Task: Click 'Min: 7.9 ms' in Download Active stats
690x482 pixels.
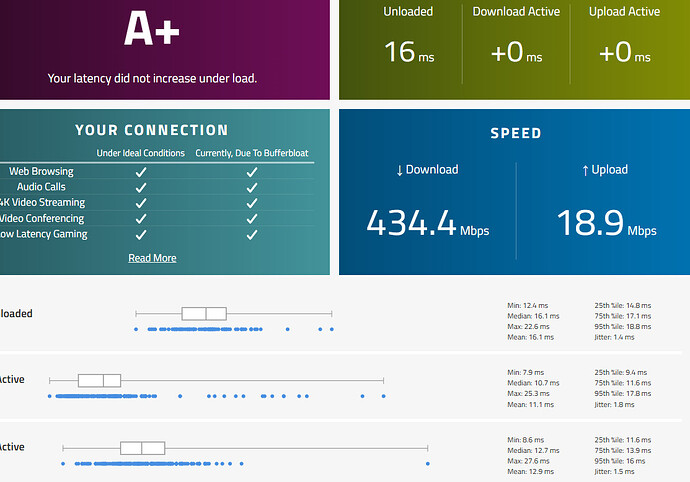Action: (x=525, y=372)
